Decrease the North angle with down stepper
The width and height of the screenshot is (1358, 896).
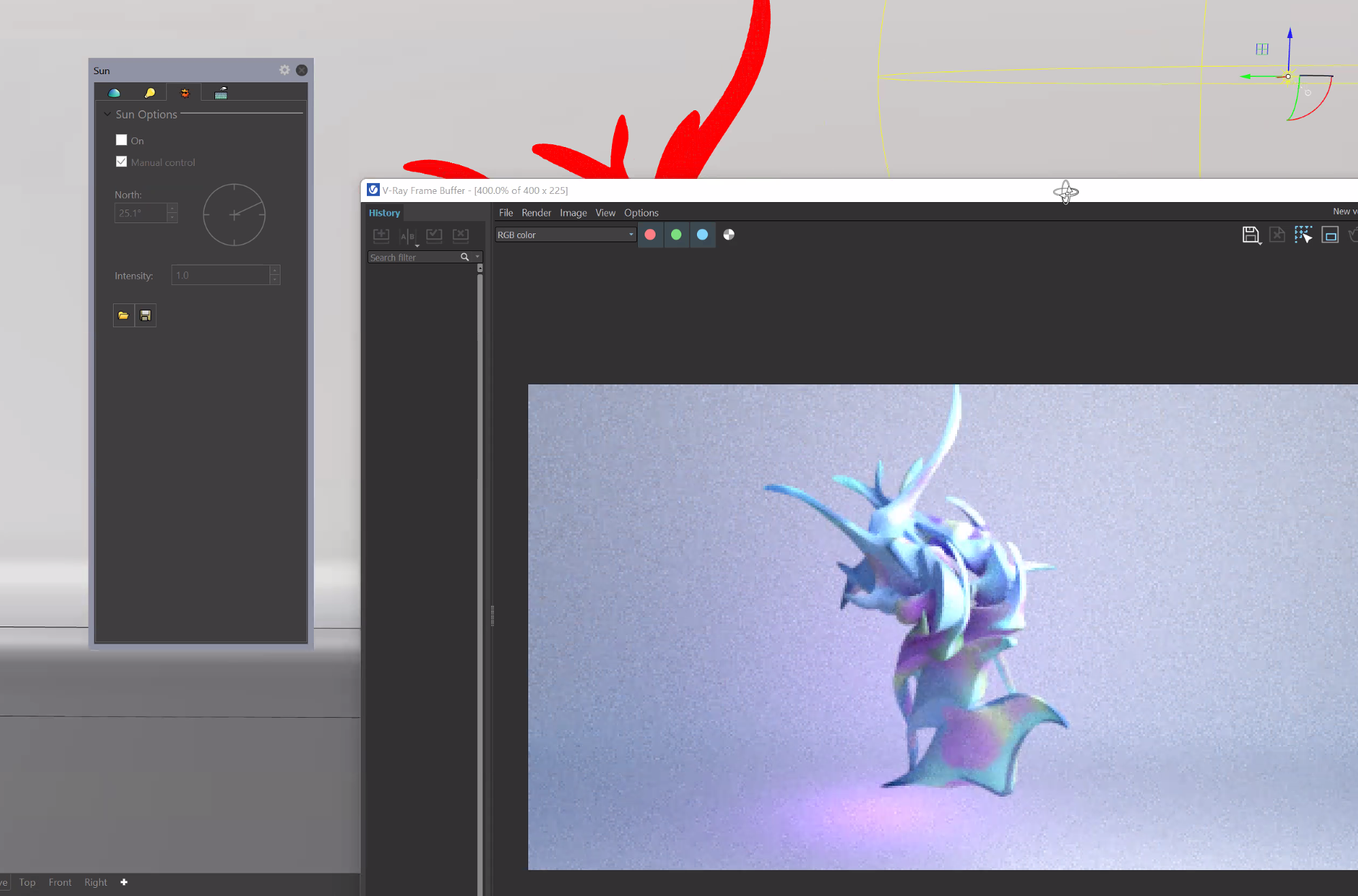(x=172, y=218)
